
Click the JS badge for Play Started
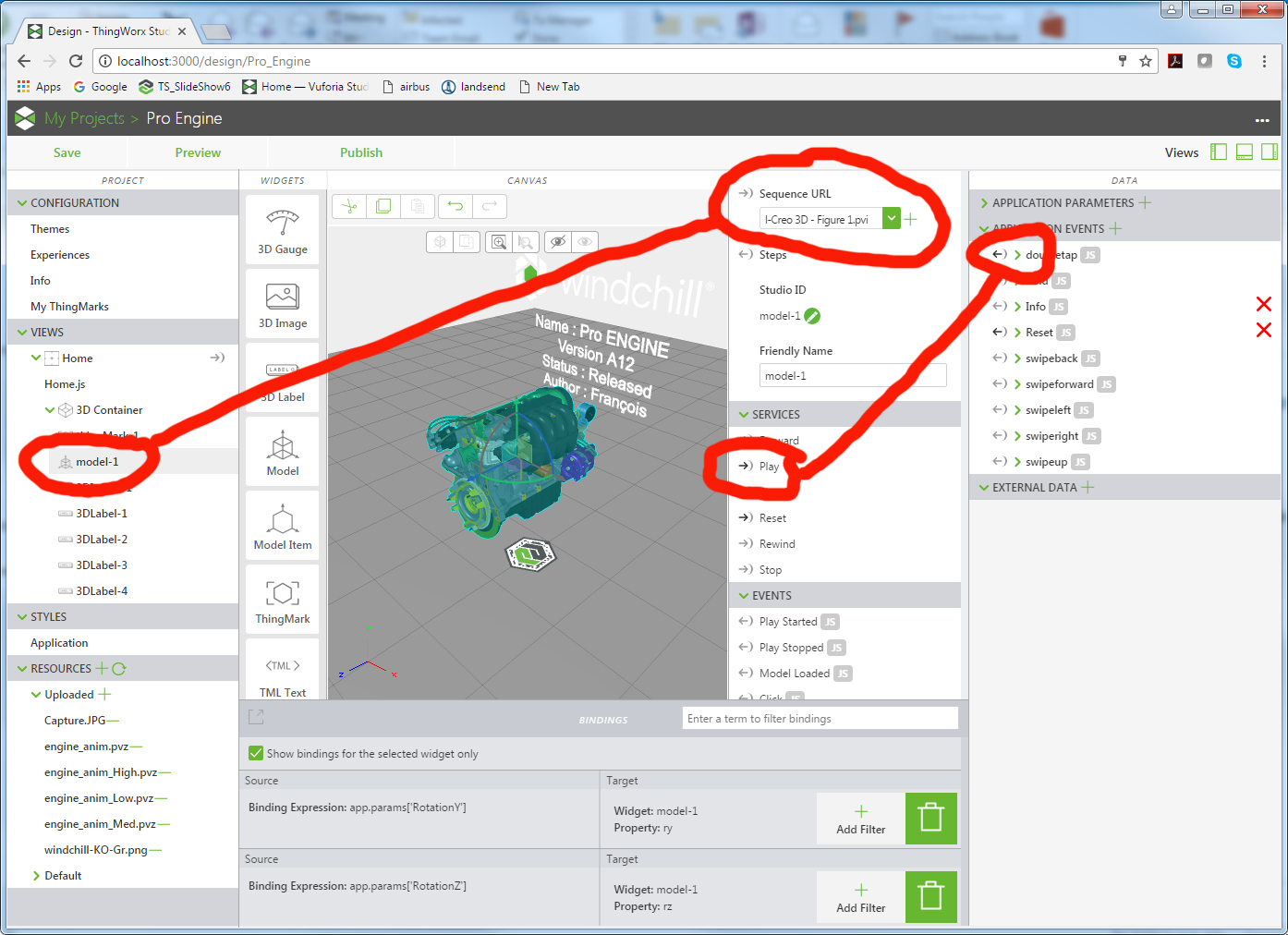pos(831,622)
